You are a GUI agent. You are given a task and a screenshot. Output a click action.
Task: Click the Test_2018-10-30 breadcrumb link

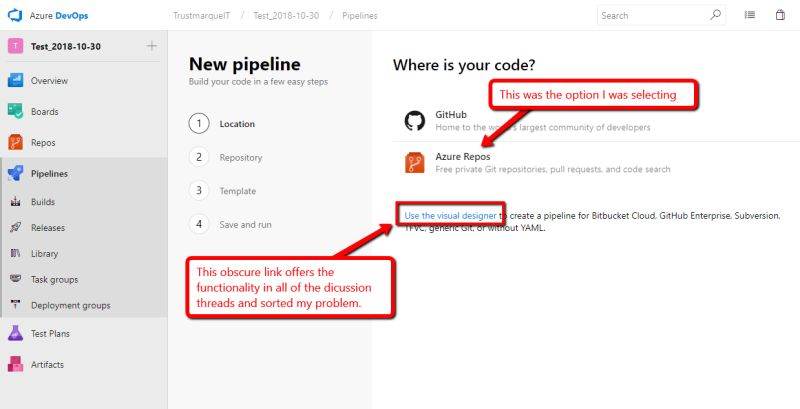(286, 16)
